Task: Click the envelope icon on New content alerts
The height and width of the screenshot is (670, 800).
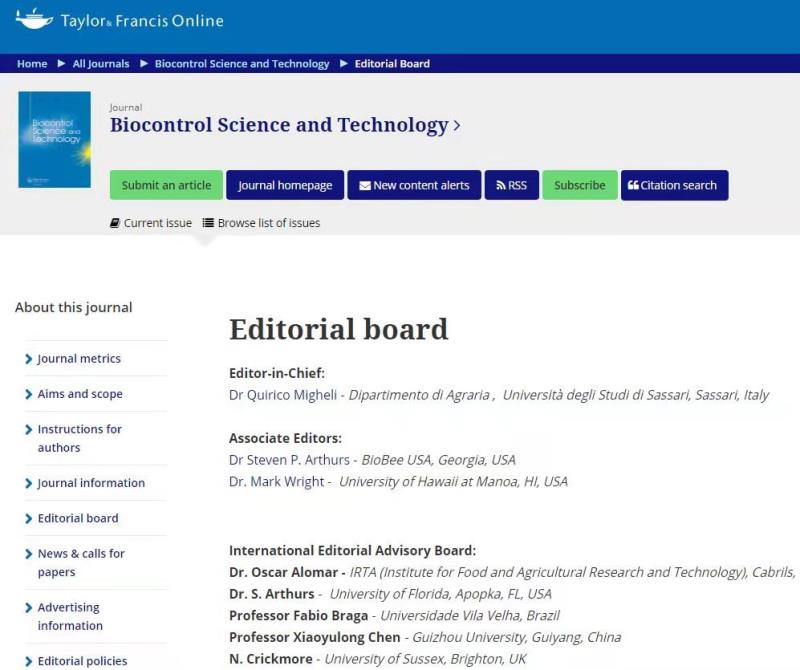Action: pos(365,185)
